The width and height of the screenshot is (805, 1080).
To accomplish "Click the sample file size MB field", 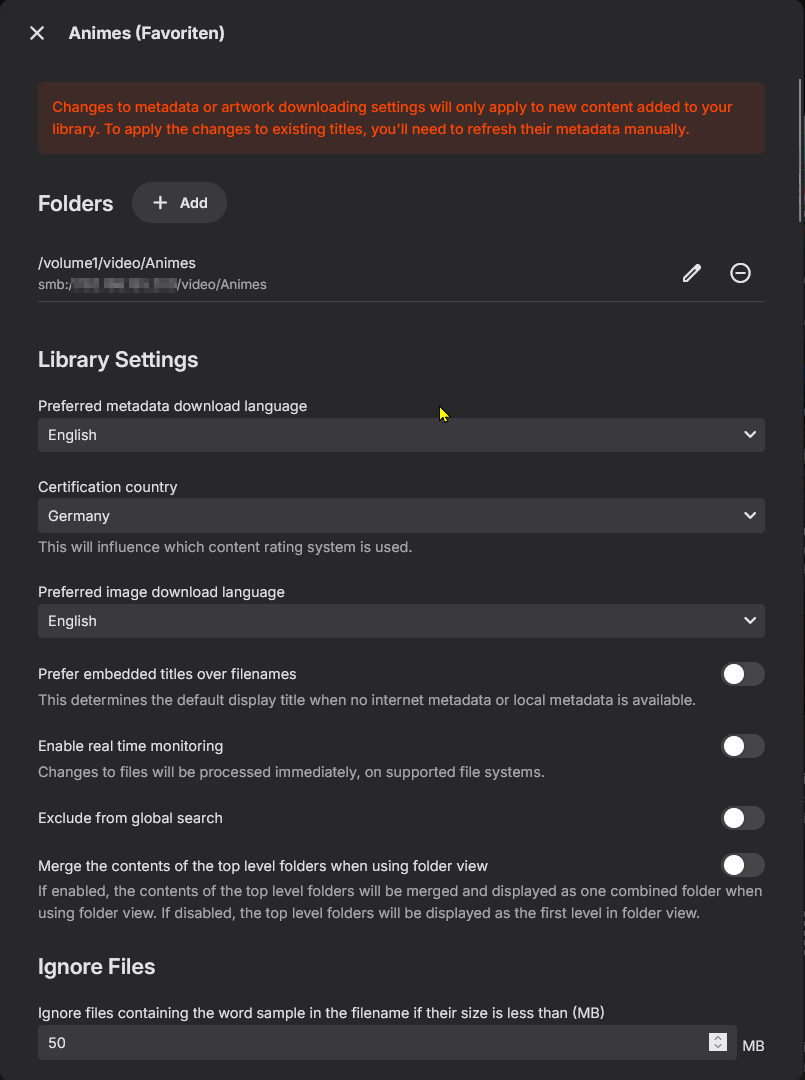I will click(370, 1043).
